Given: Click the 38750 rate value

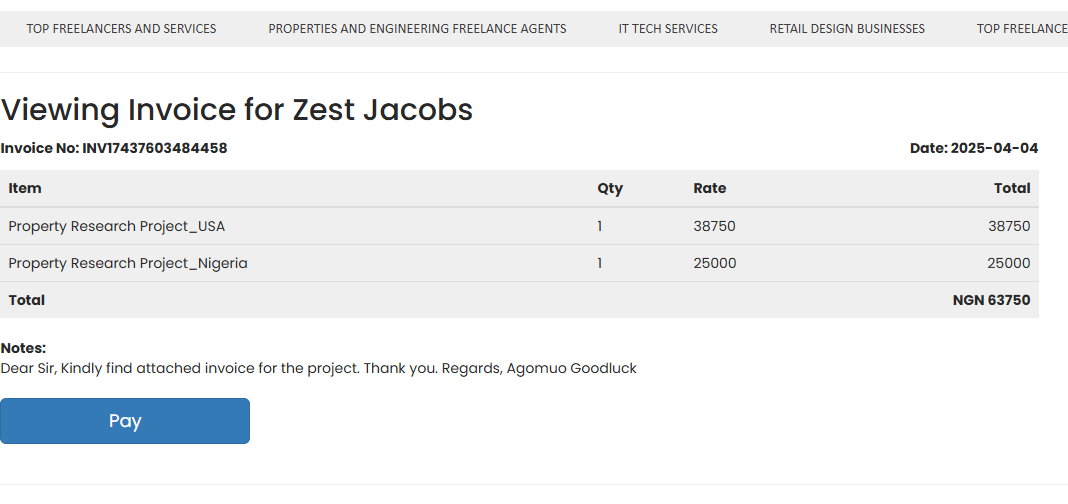Looking at the screenshot, I should (x=714, y=226).
